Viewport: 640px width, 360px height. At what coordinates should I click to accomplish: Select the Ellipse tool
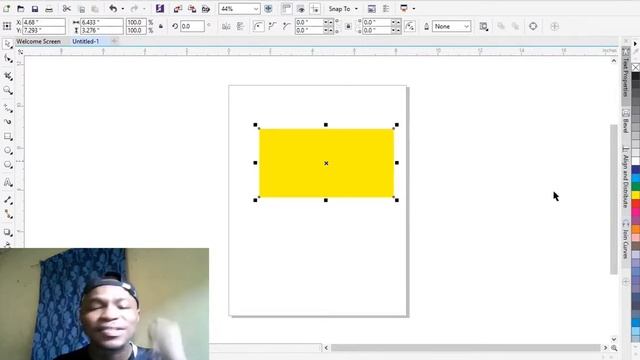(x=8, y=151)
